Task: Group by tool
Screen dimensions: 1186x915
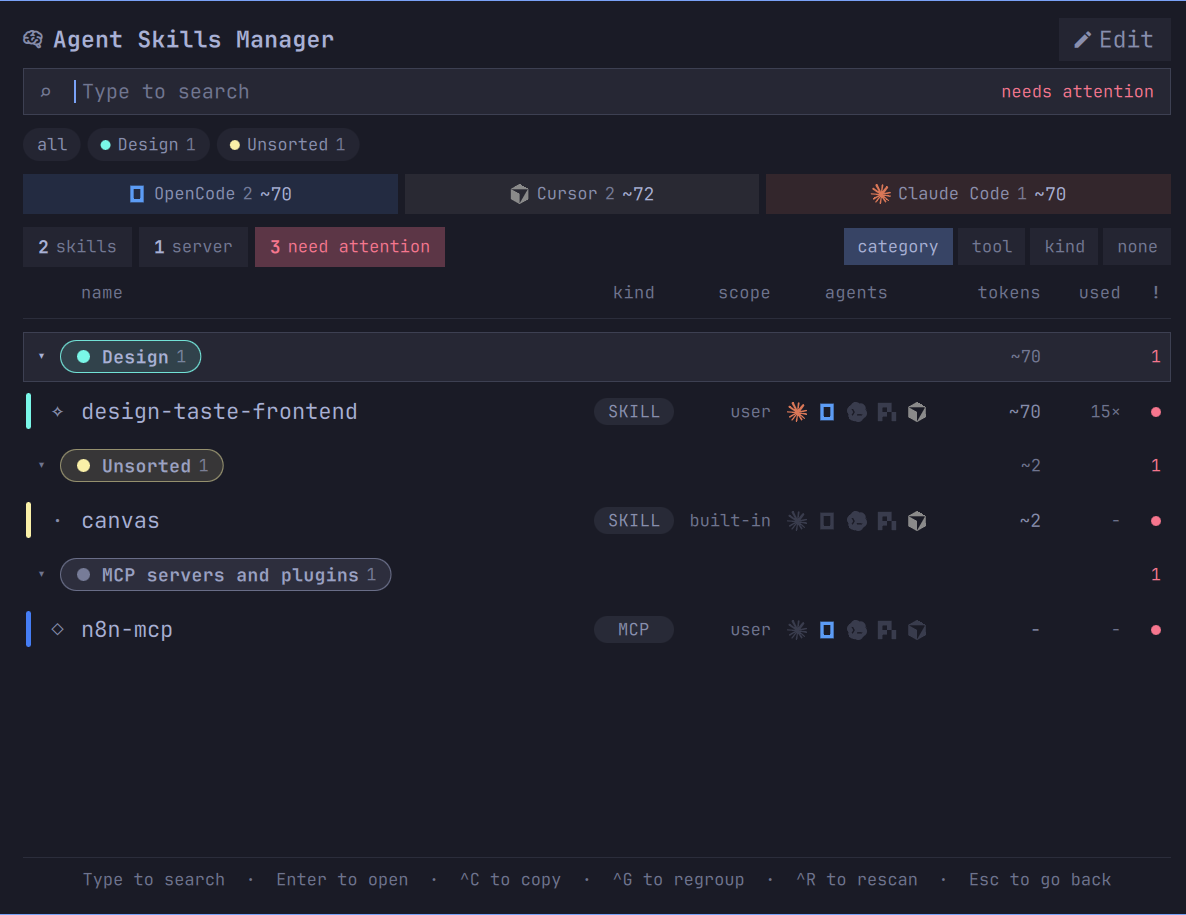Action: pyautogui.click(x=992, y=247)
